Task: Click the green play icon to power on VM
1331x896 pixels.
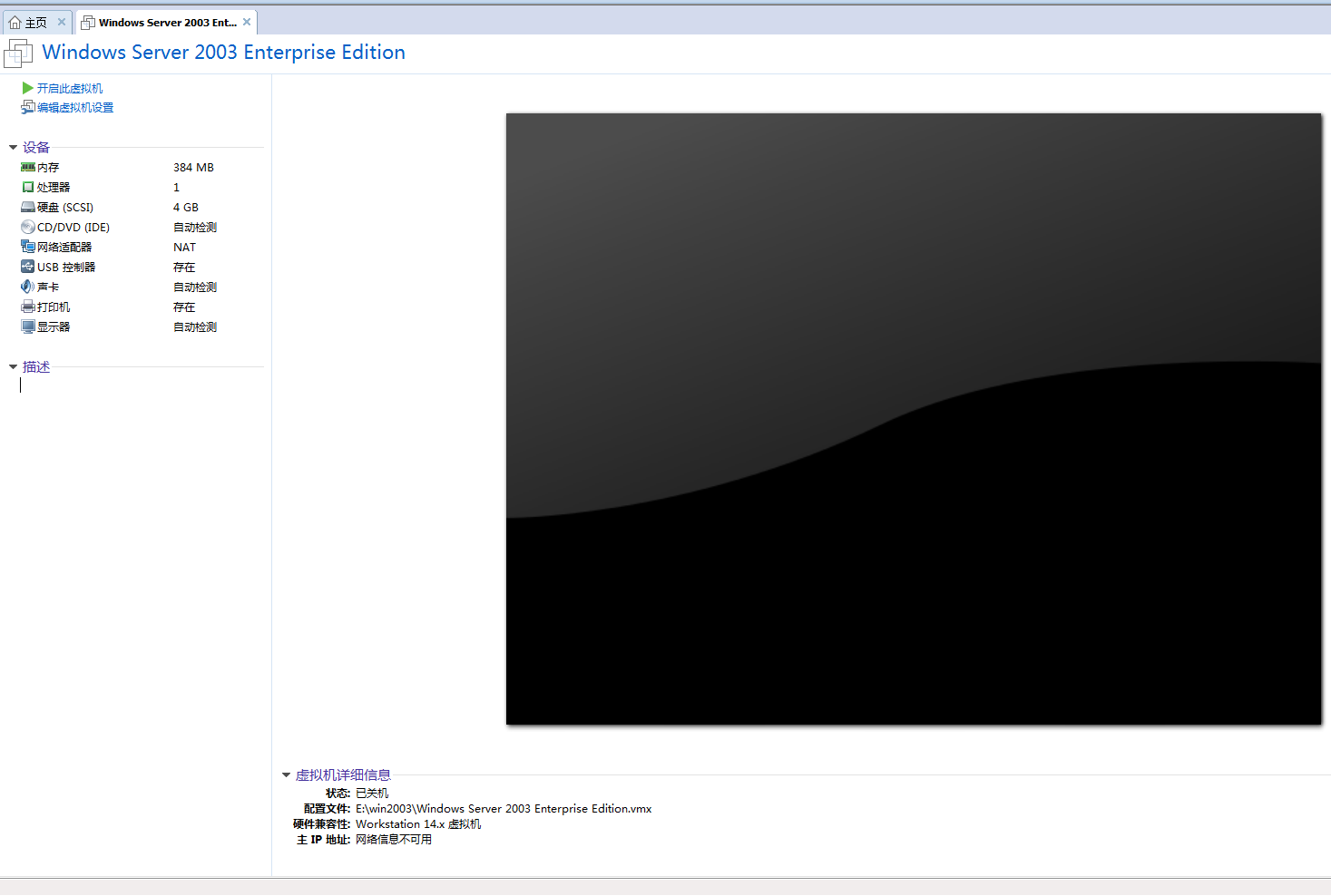Action: (27, 88)
